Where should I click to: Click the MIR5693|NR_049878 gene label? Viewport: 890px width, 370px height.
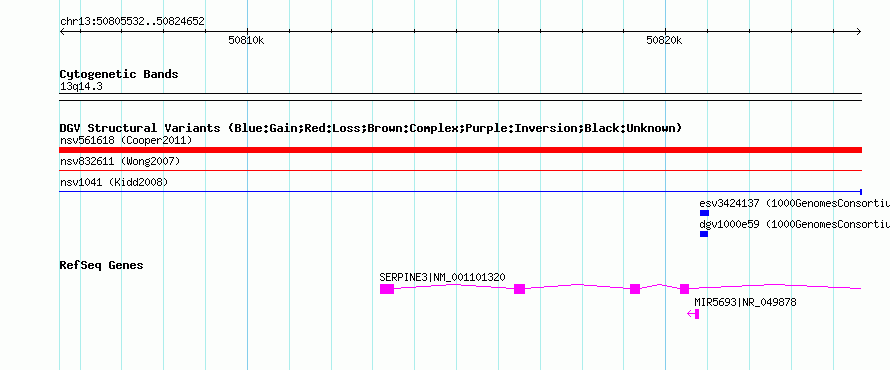(745, 302)
